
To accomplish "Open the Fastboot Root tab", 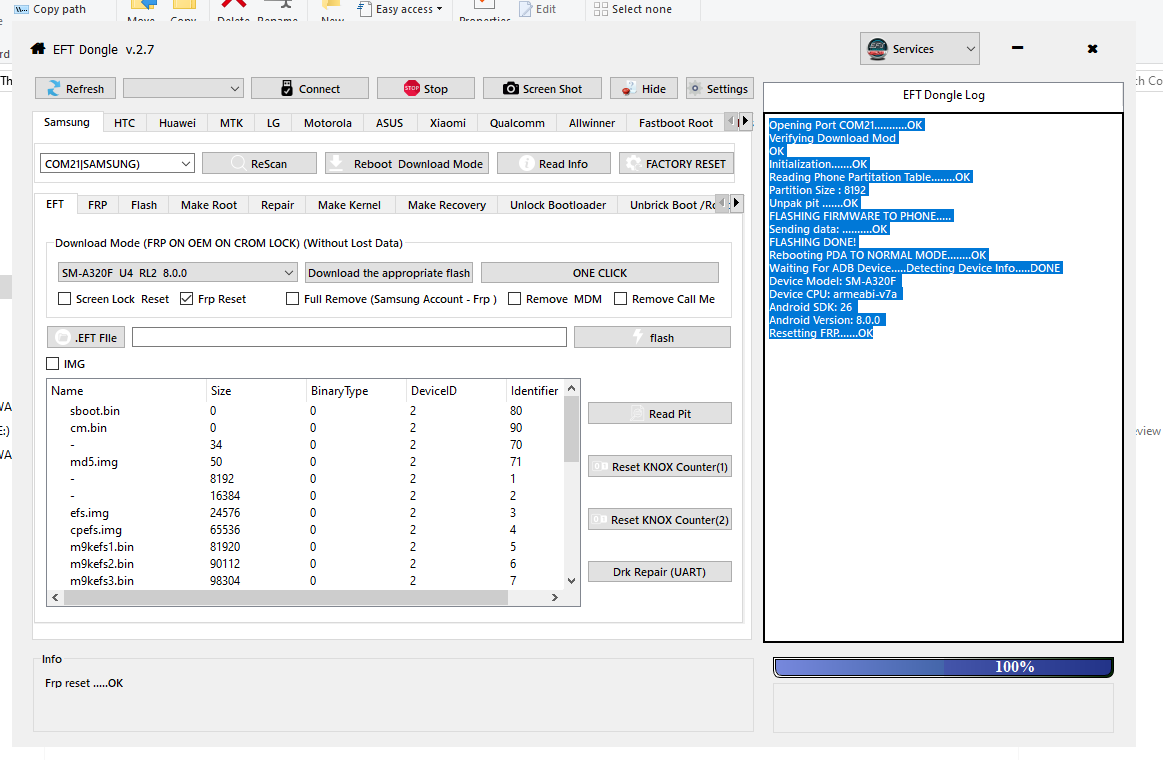I will (x=676, y=123).
